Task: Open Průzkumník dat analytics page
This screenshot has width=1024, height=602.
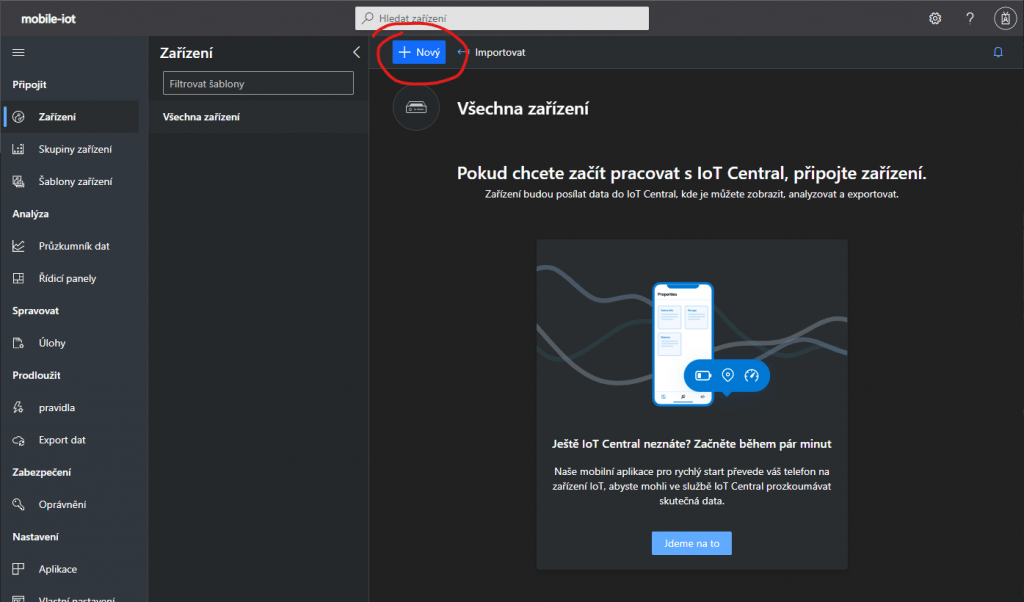Action: tap(74, 246)
